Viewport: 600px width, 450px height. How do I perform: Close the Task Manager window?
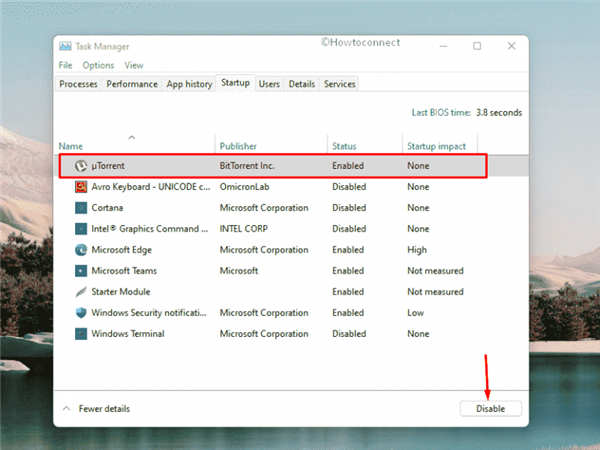coord(511,46)
